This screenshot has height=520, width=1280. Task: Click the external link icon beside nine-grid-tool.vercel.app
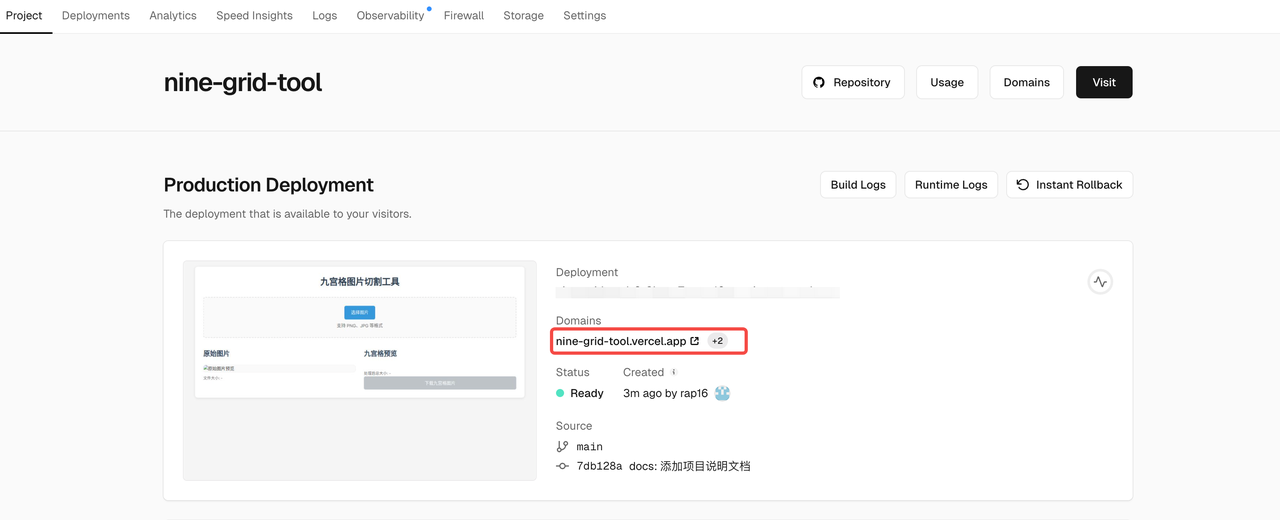695,341
